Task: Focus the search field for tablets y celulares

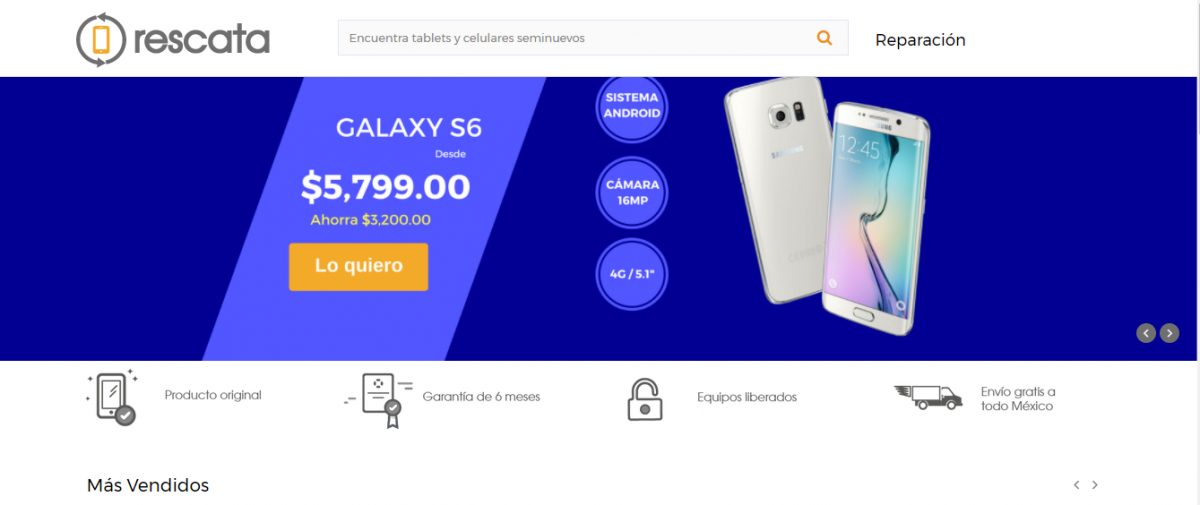Action: point(575,38)
